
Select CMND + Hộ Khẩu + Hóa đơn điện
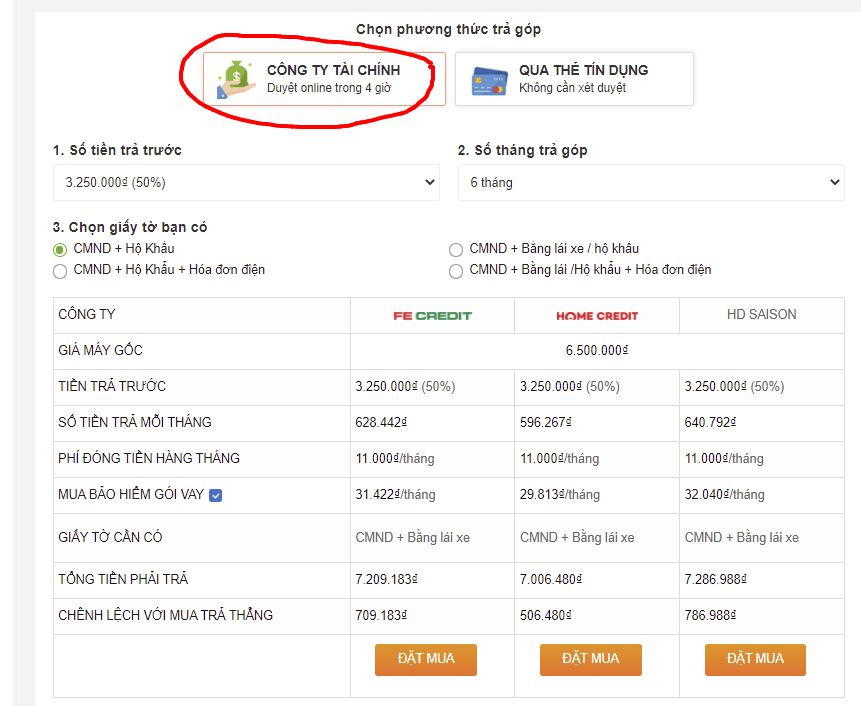(61, 270)
